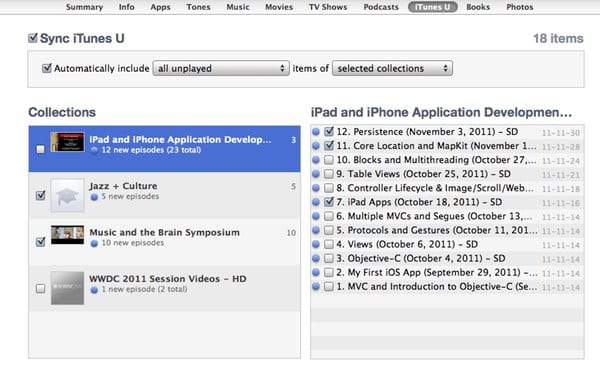The width and height of the screenshot is (600, 372).
Task: Click unplayed dot beside 6. Multiple MVCs
Action: 316,216
